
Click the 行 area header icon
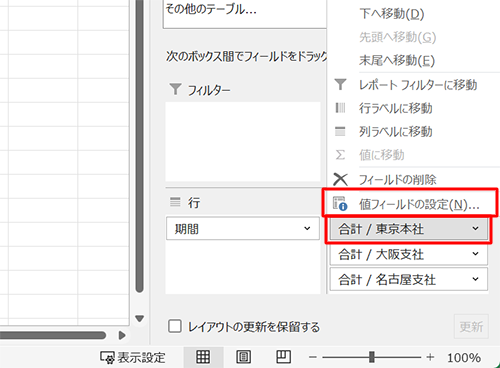175,202
